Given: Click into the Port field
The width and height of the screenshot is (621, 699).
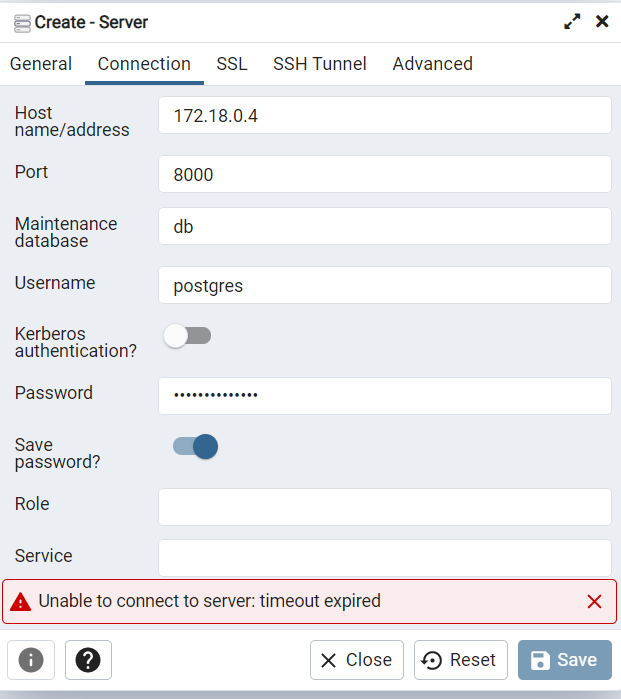Looking at the screenshot, I should click(x=384, y=174).
